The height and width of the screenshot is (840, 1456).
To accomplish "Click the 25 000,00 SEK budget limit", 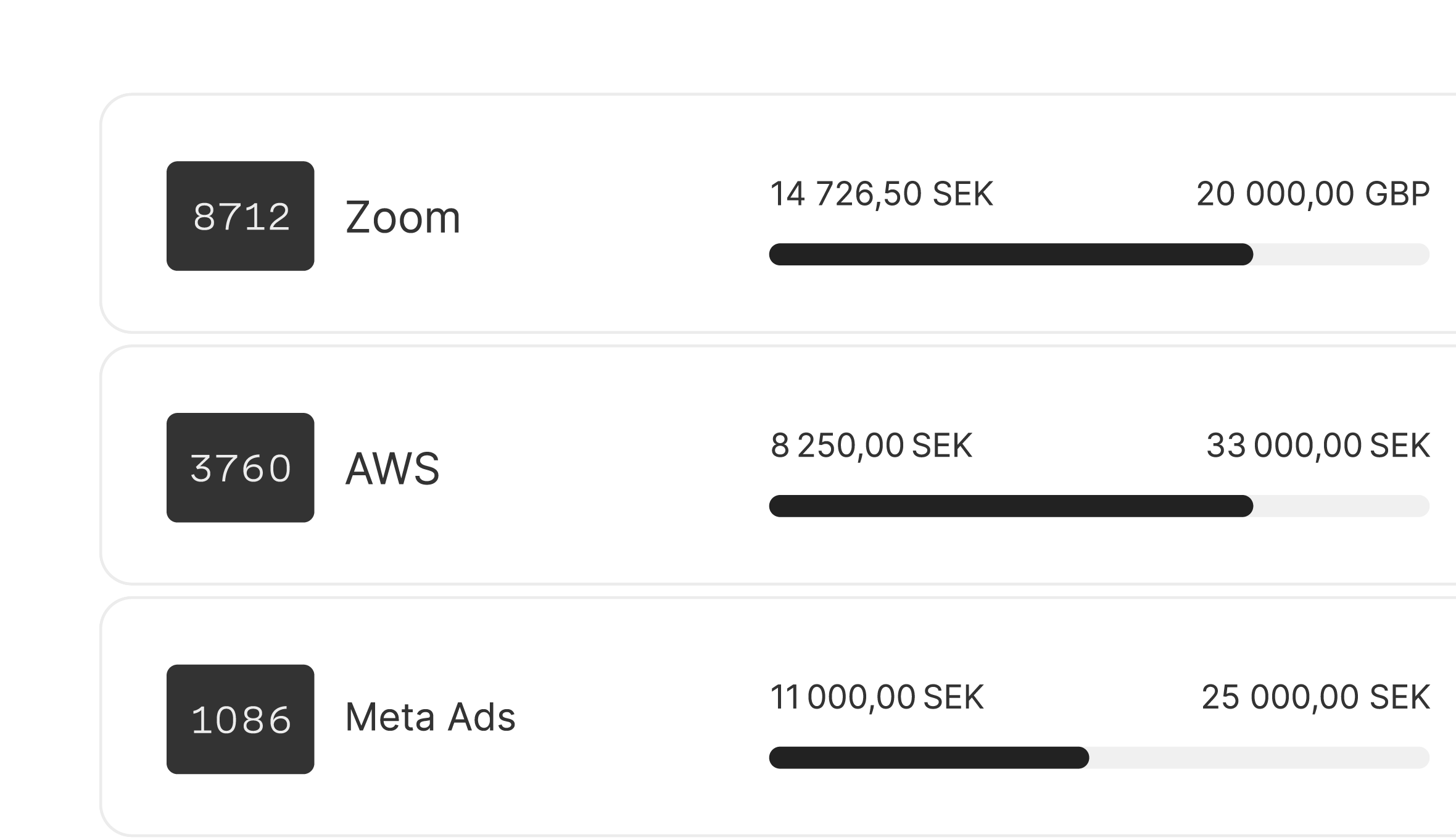I will coord(1315,697).
